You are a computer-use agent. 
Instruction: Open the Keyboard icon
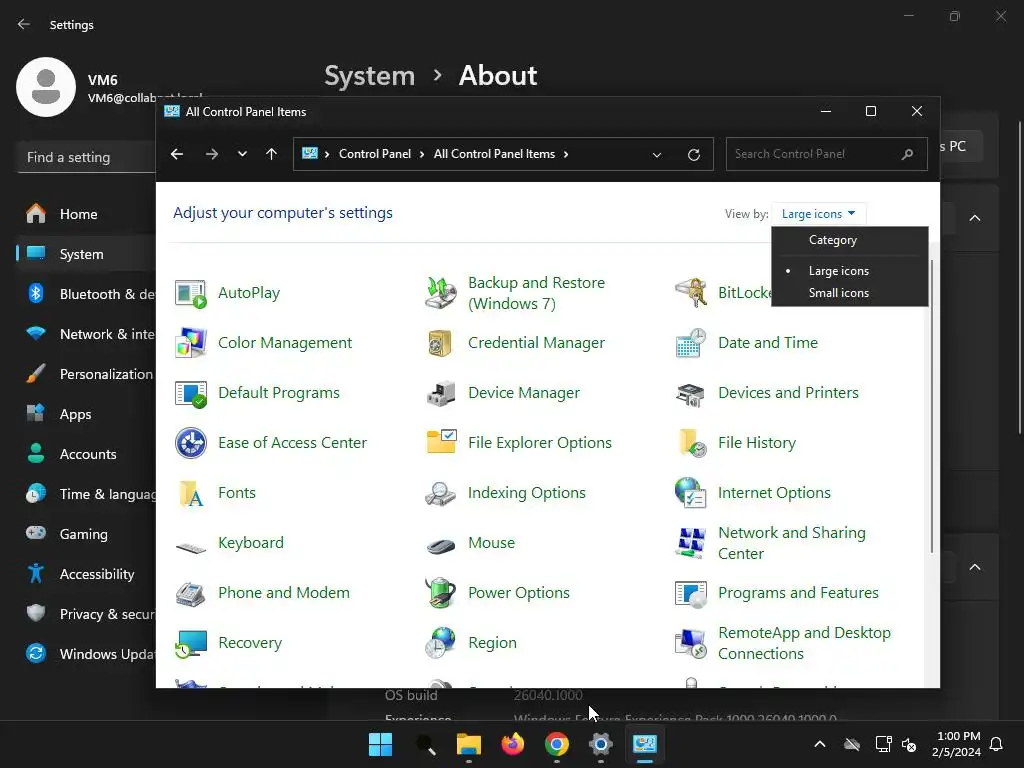pyautogui.click(x=191, y=547)
